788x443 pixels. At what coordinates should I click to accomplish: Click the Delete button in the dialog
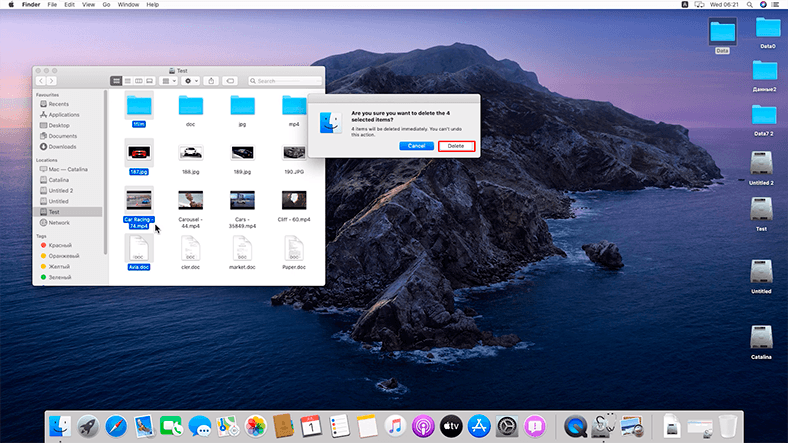click(455, 146)
